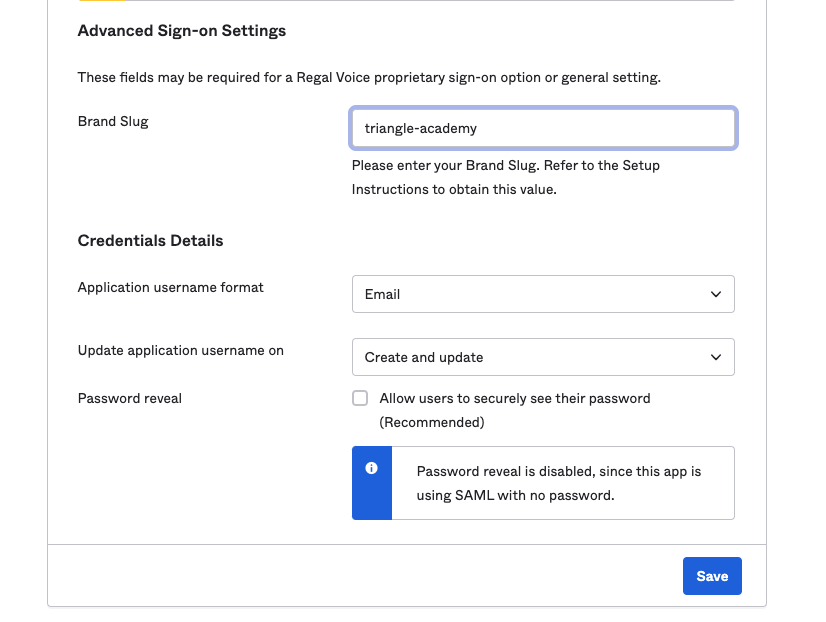The width and height of the screenshot is (826, 622).
Task: Click the Email dropdown chevron arrow
Action: pyautogui.click(x=715, y=295)
